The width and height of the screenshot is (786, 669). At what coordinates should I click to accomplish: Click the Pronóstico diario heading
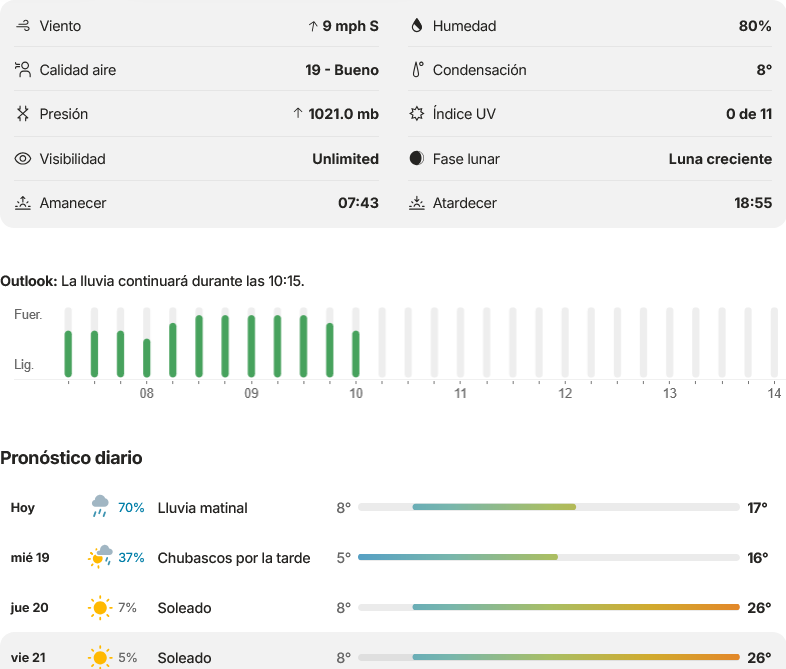71,458
